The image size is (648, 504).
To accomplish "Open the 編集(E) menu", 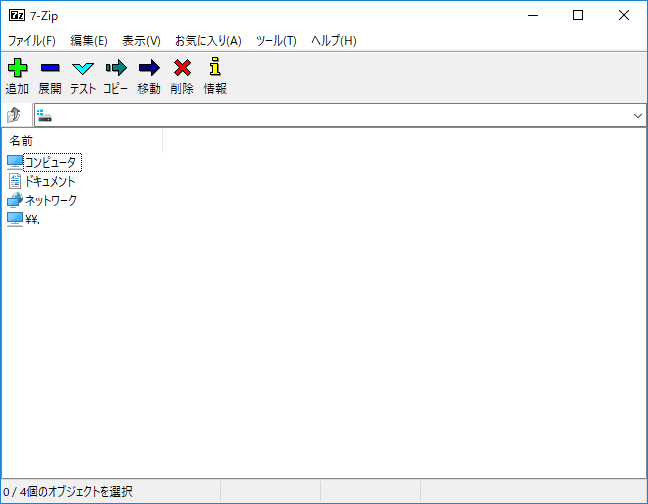I will (89, 40).
